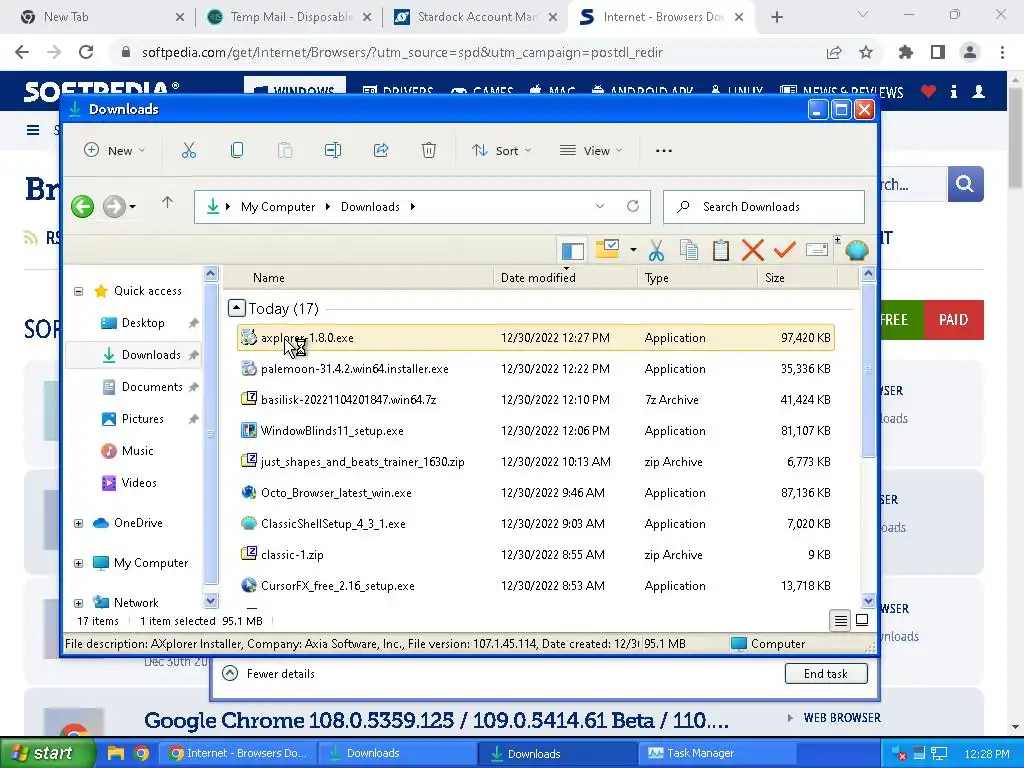Image resolution: width=1024 pixels, height=768 pixels.
Task: Expand the My Computer tree node
Action: tap(78, 563)
